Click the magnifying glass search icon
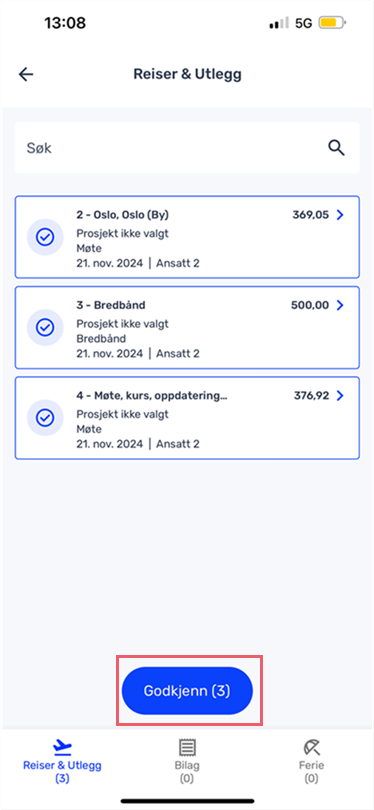Screen dimensions: 374x810 (x=337, y=148)
